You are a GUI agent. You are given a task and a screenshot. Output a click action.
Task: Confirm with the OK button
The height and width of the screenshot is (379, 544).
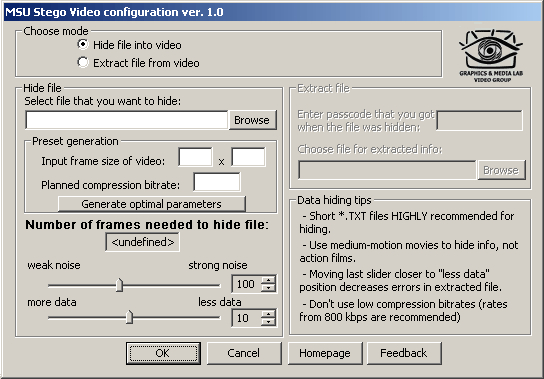163,353
